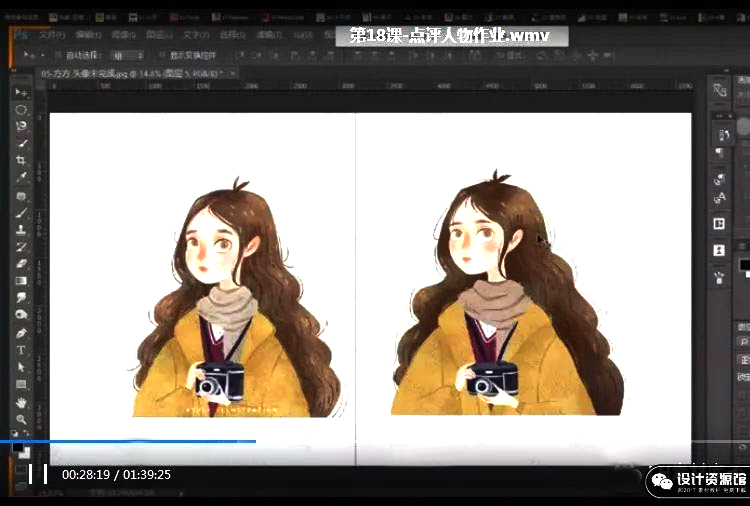Image resolution: width=750 pixels, height=506 pixels.
Task: Select the Brush tool
Action: [x=22, y=212]
